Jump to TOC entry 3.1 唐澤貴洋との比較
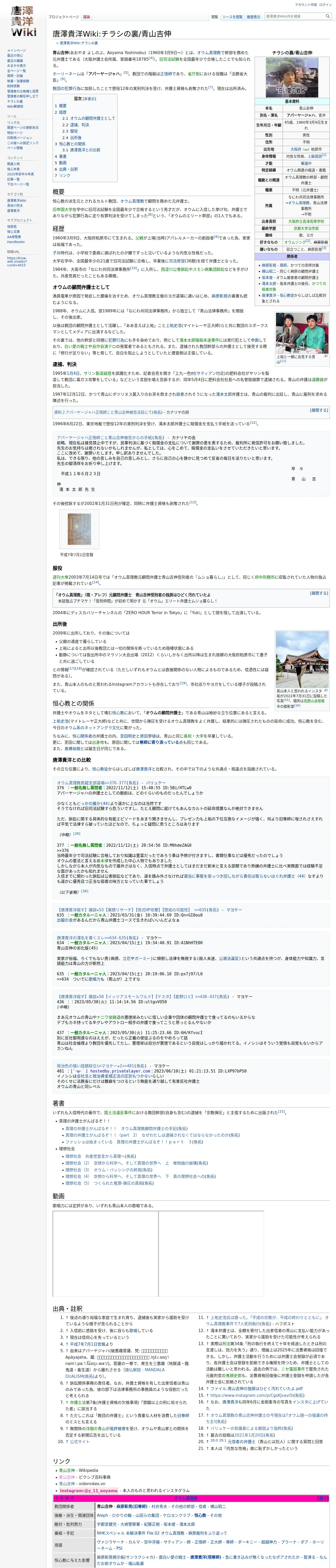336x1568 pixels. pyautogui.click(x=81, y=150)
